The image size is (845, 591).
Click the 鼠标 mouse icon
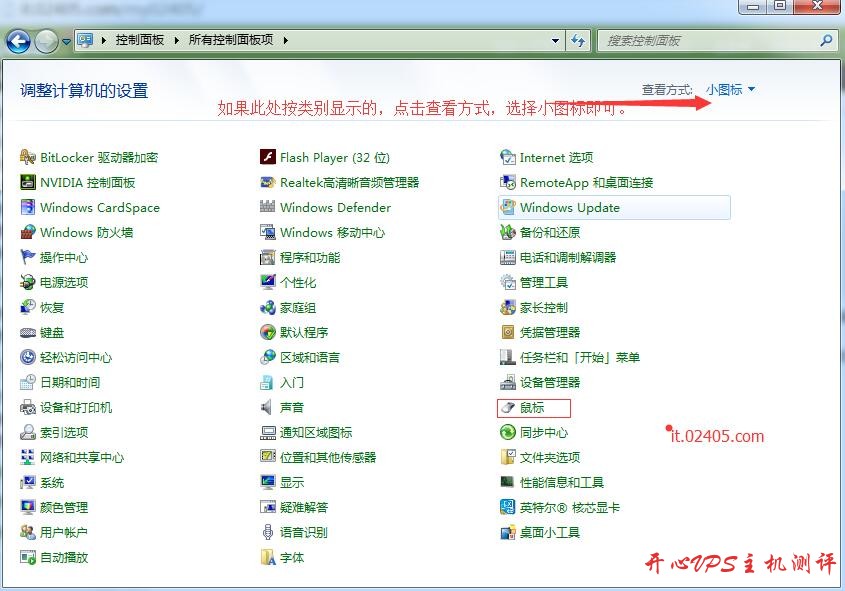coord(508,407)
